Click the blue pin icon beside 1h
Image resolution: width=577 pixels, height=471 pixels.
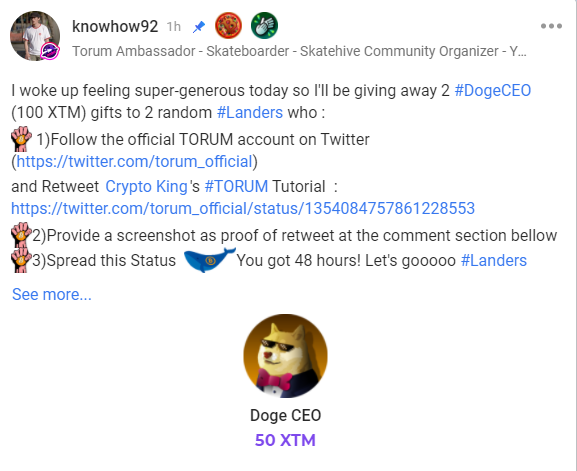click(x=199, y=27)
